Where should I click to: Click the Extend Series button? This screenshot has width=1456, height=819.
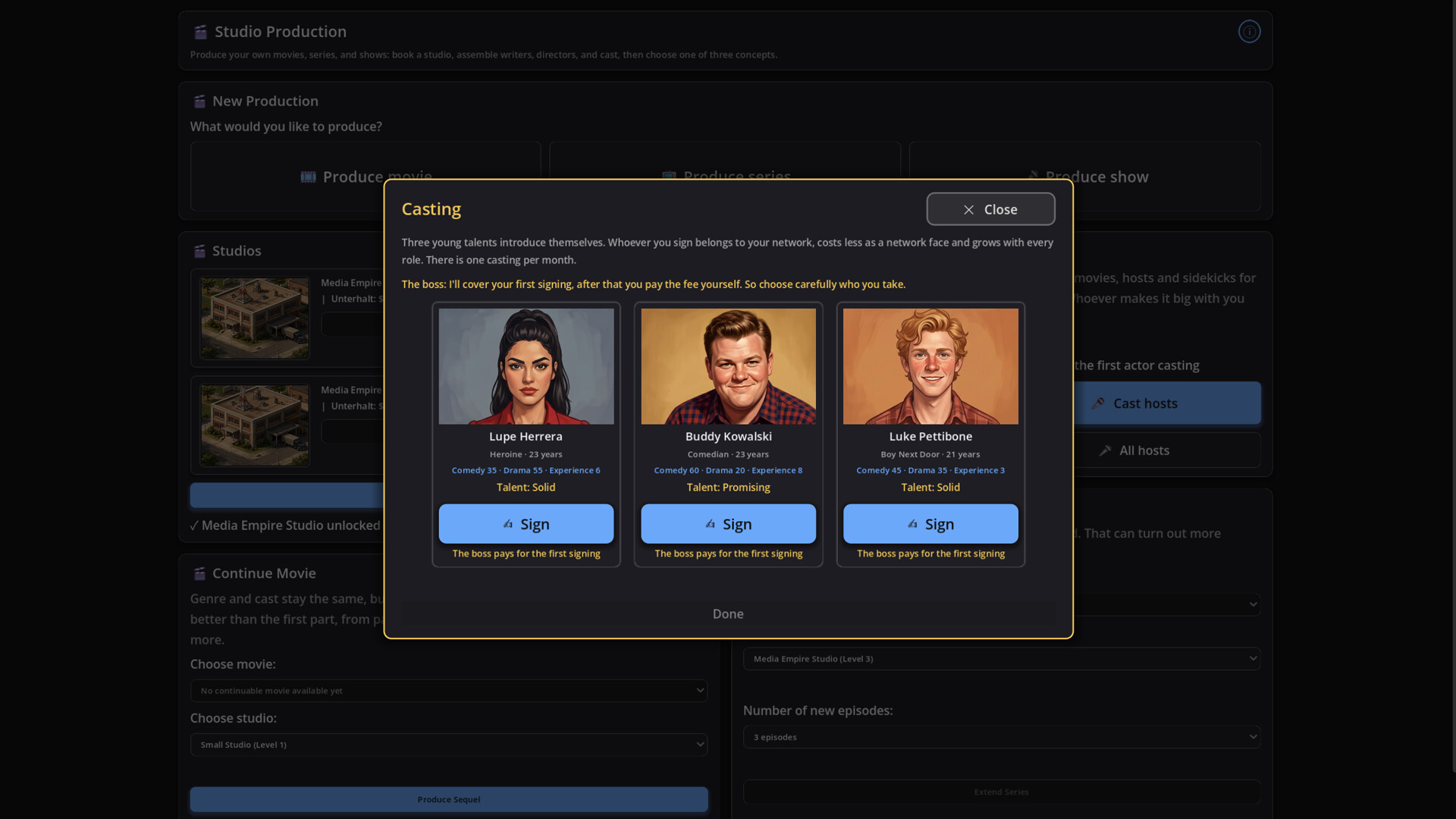1002,792
